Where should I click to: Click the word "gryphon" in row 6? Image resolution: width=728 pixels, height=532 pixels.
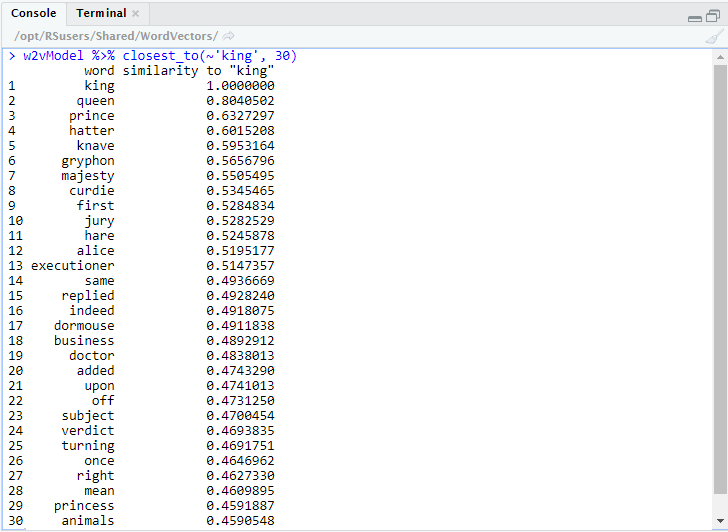87,161
